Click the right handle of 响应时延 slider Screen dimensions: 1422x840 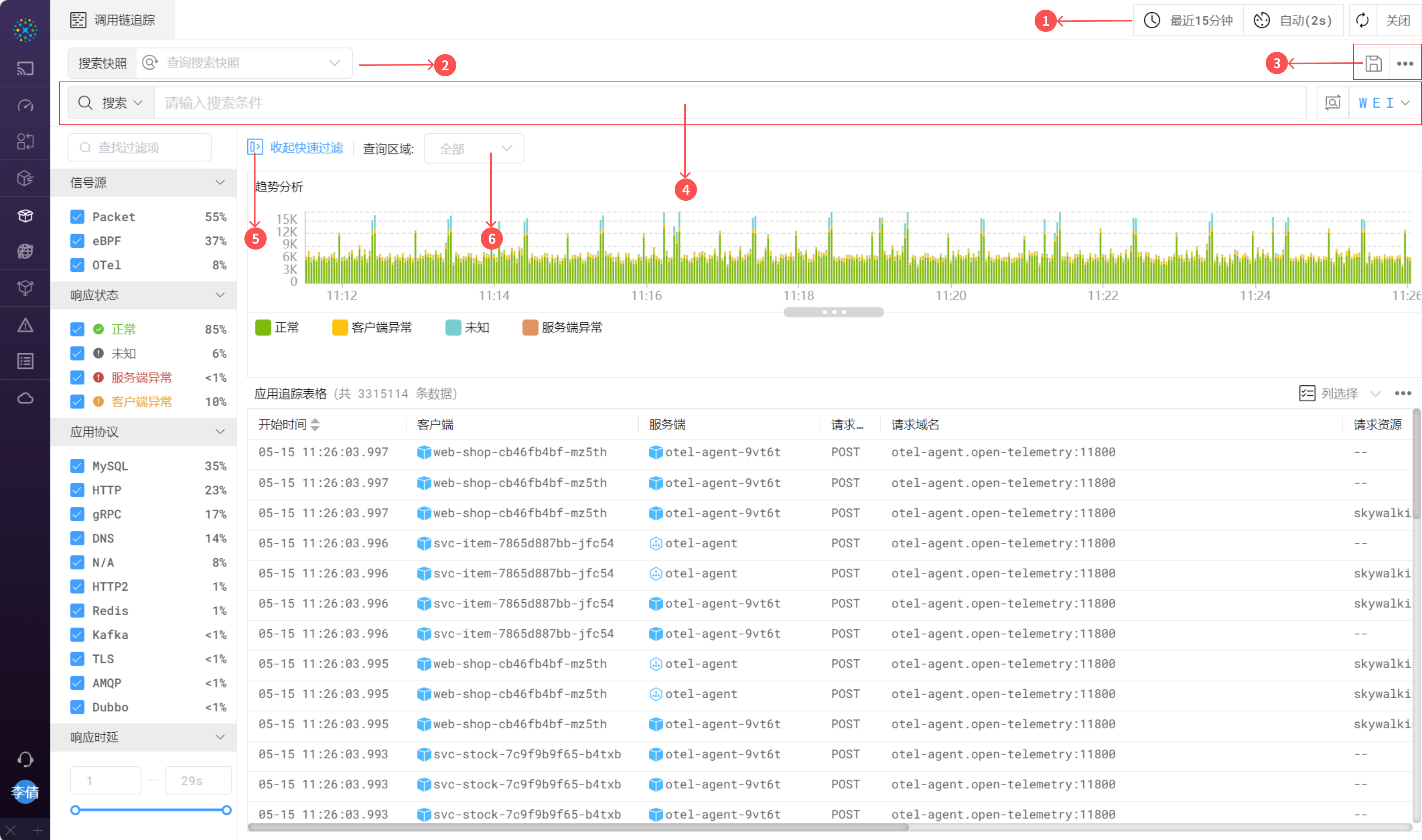pyautogui.click(x=226, y=810)
